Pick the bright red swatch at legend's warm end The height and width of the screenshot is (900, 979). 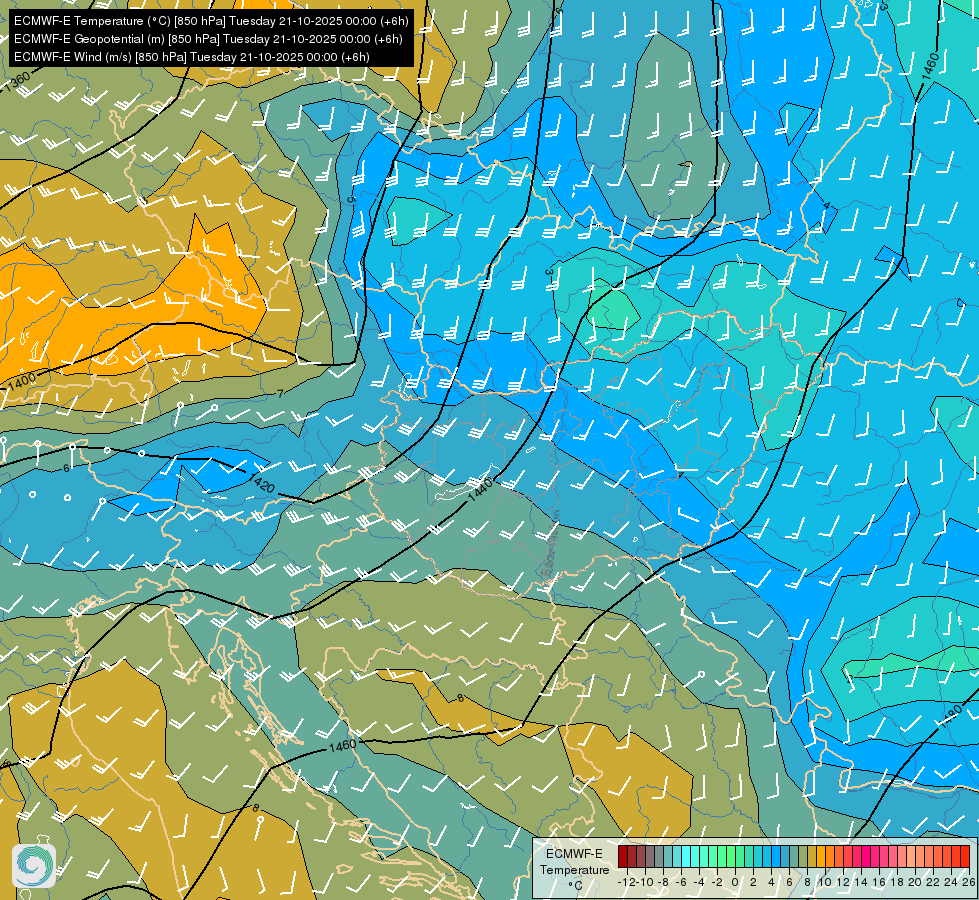(x=965, y=856)
